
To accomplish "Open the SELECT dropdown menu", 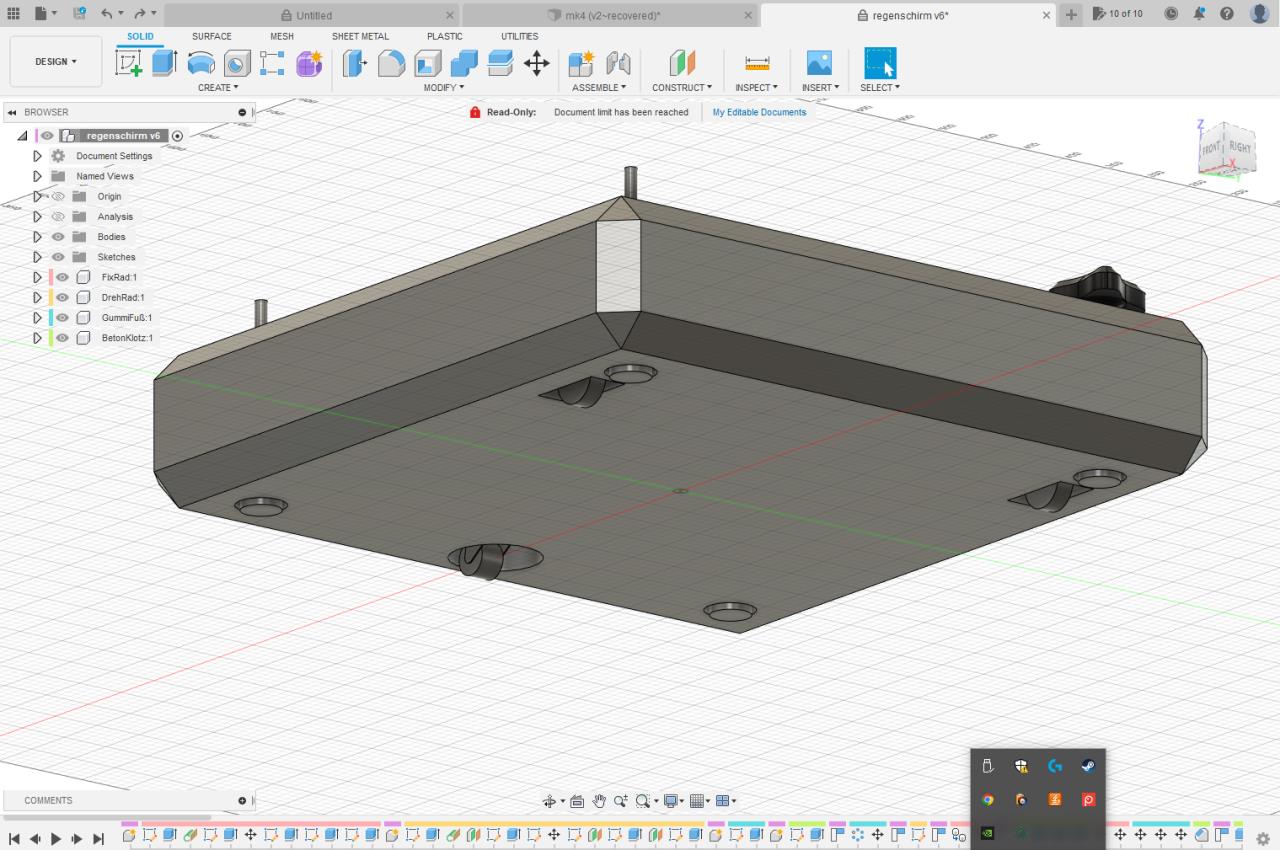I will tap(880, 88).
